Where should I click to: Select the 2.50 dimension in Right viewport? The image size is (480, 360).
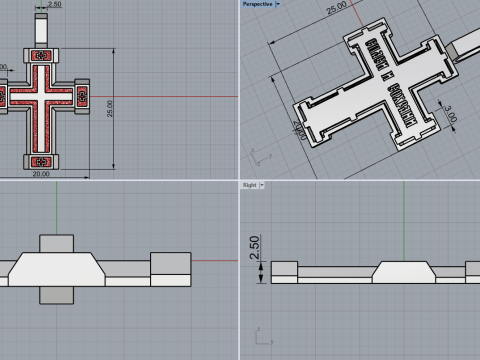(254, 247)
